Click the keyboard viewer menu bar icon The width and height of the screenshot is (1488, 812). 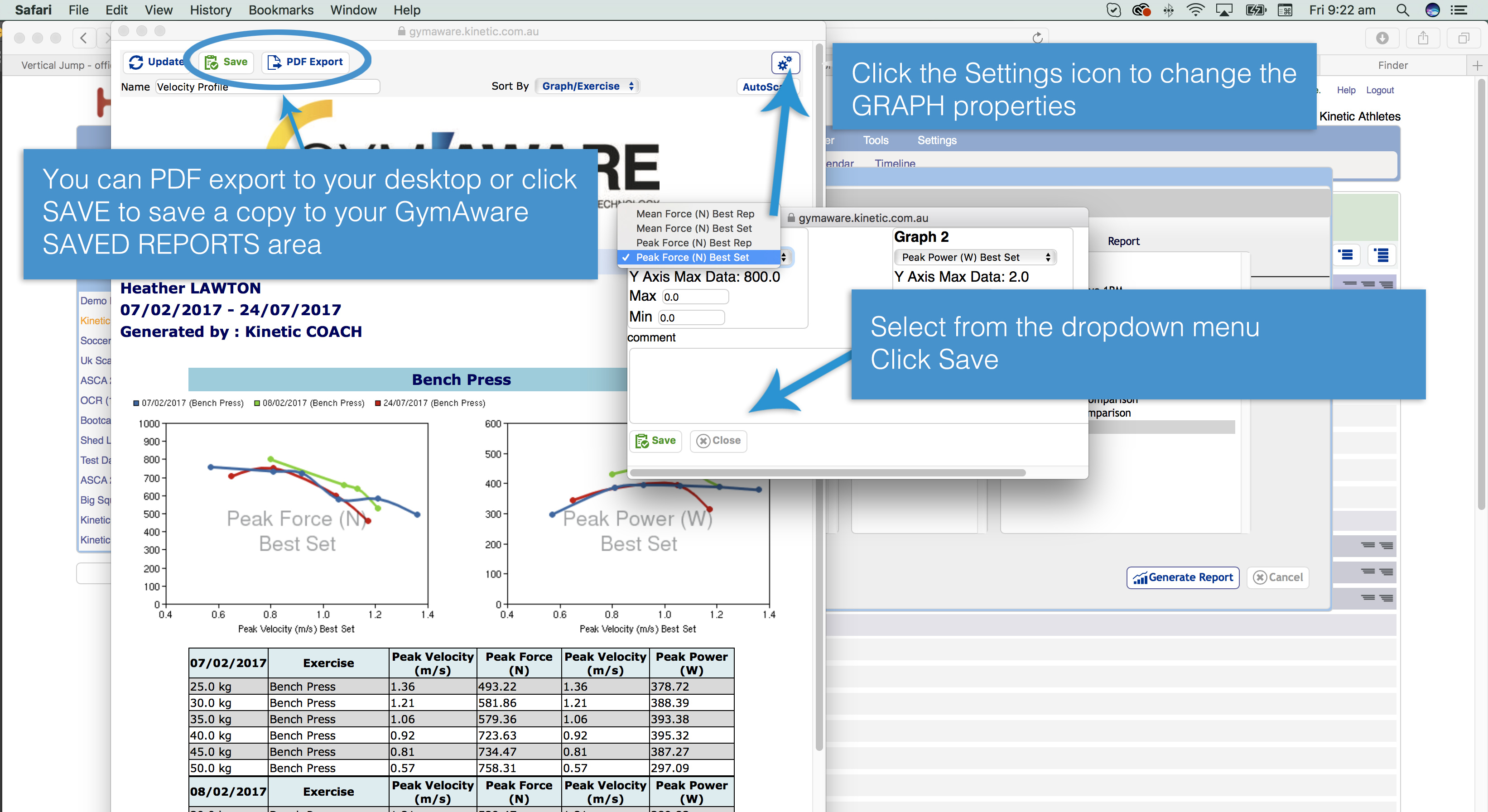(1285, 10)
